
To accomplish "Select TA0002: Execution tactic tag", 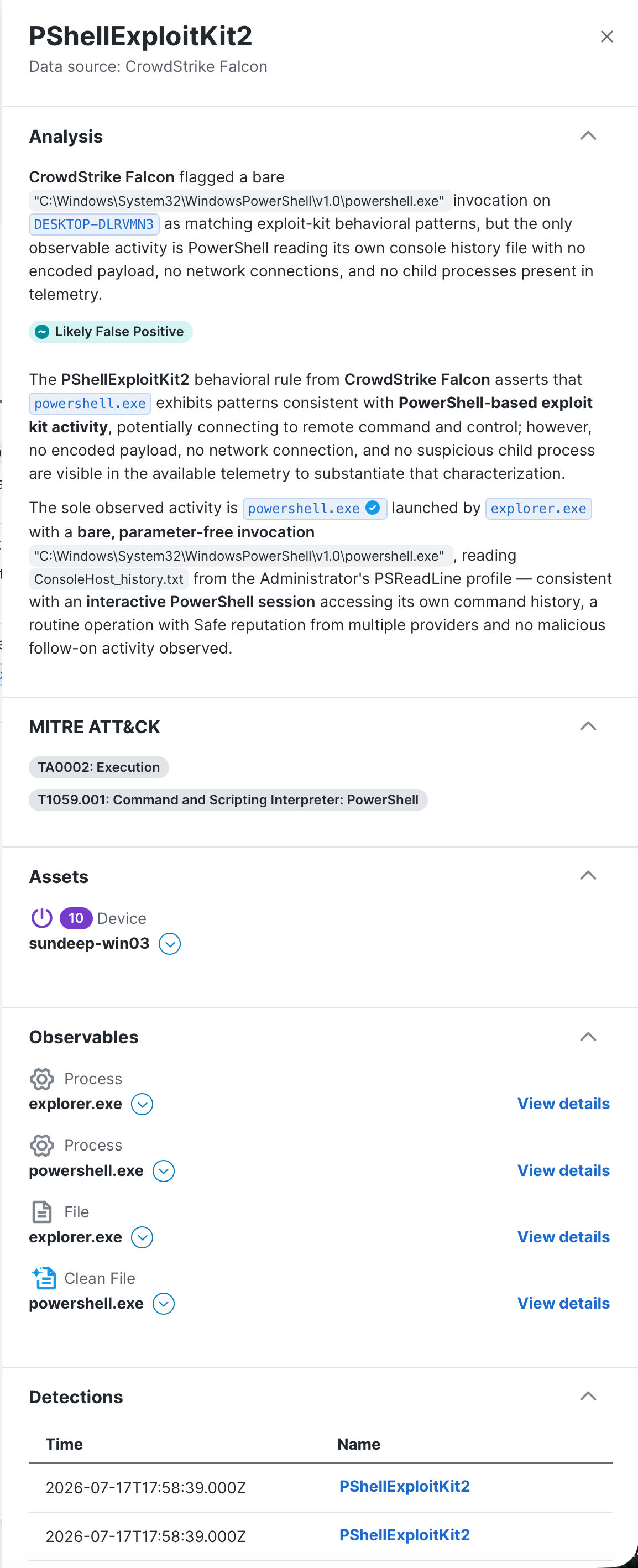I will 98,767.
